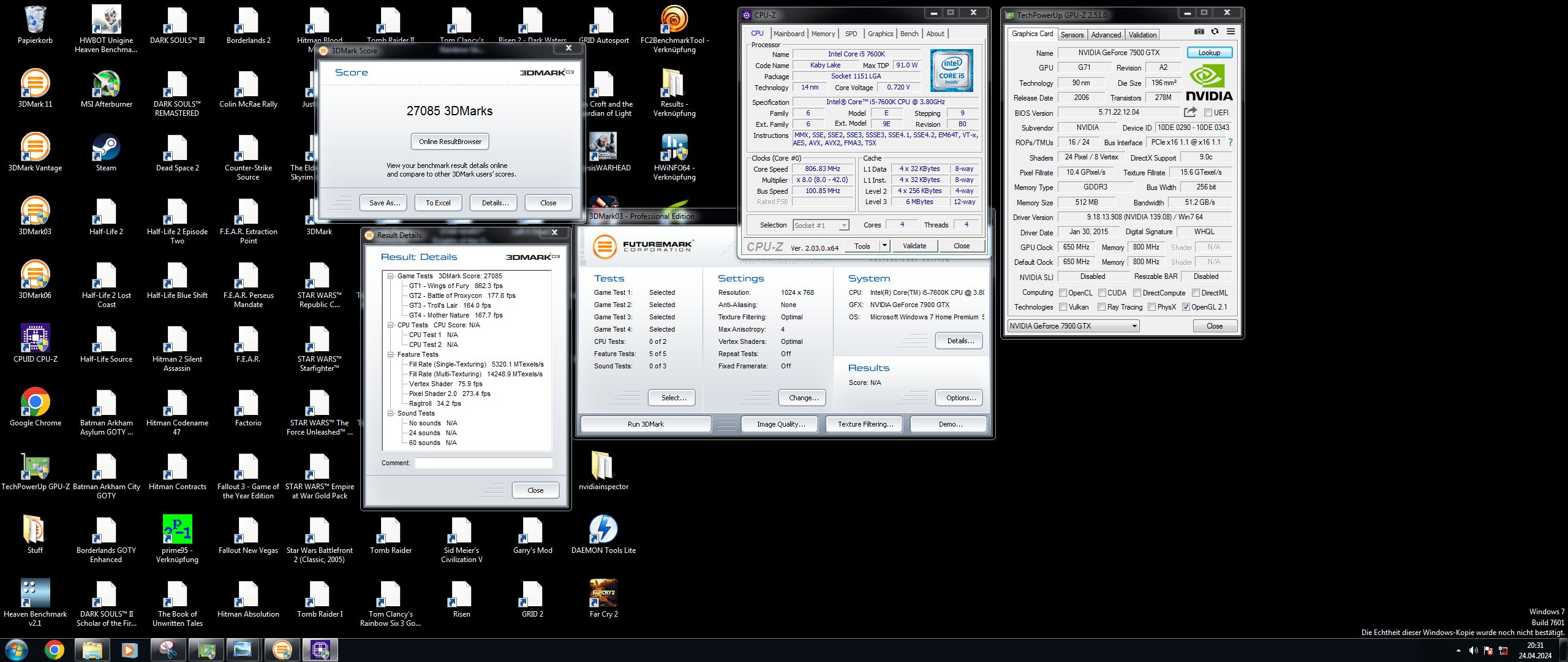Screen dimensions: 1568x662
Task: Open GPU selection dropdown in GPU-Z
Action: (1134, 326)
